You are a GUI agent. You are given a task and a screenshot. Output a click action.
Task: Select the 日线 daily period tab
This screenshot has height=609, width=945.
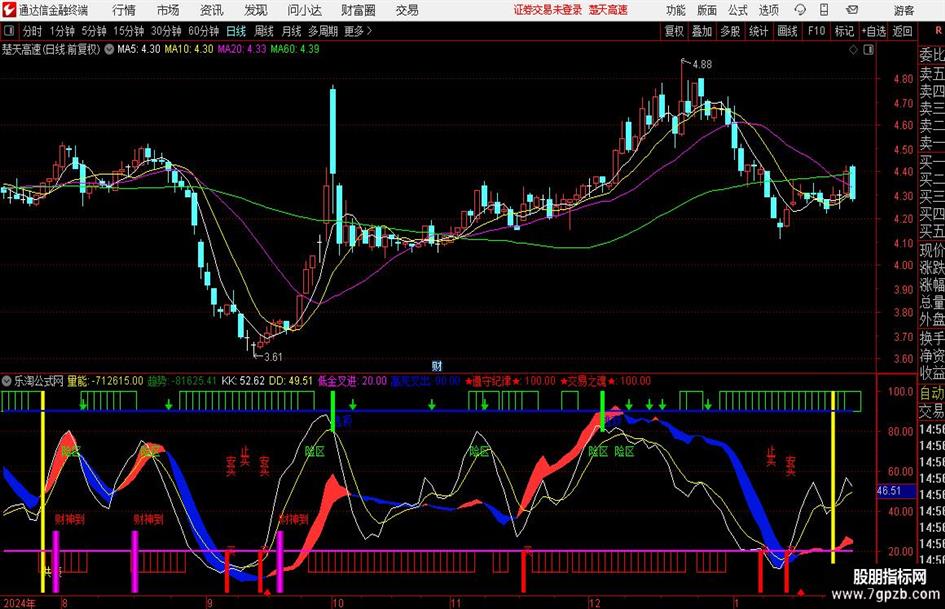point(236,31)
